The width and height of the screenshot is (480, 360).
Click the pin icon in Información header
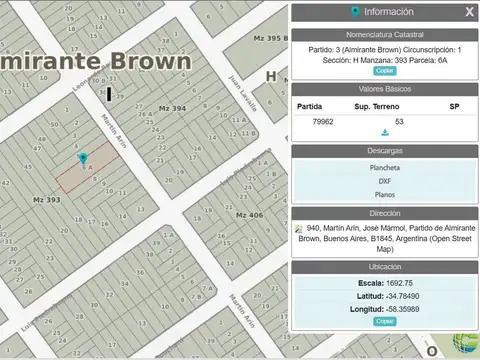click(355, 12)
